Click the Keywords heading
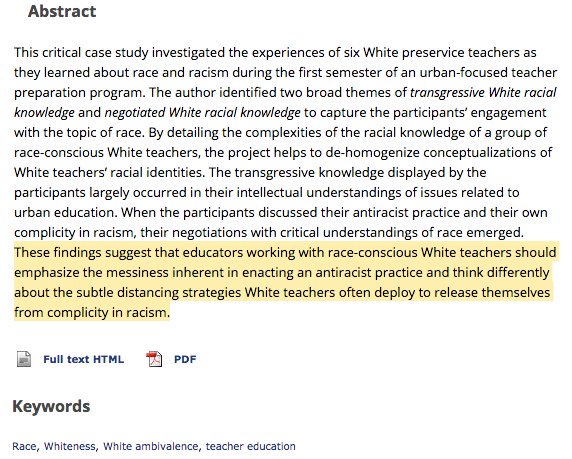 click(51, 406)
